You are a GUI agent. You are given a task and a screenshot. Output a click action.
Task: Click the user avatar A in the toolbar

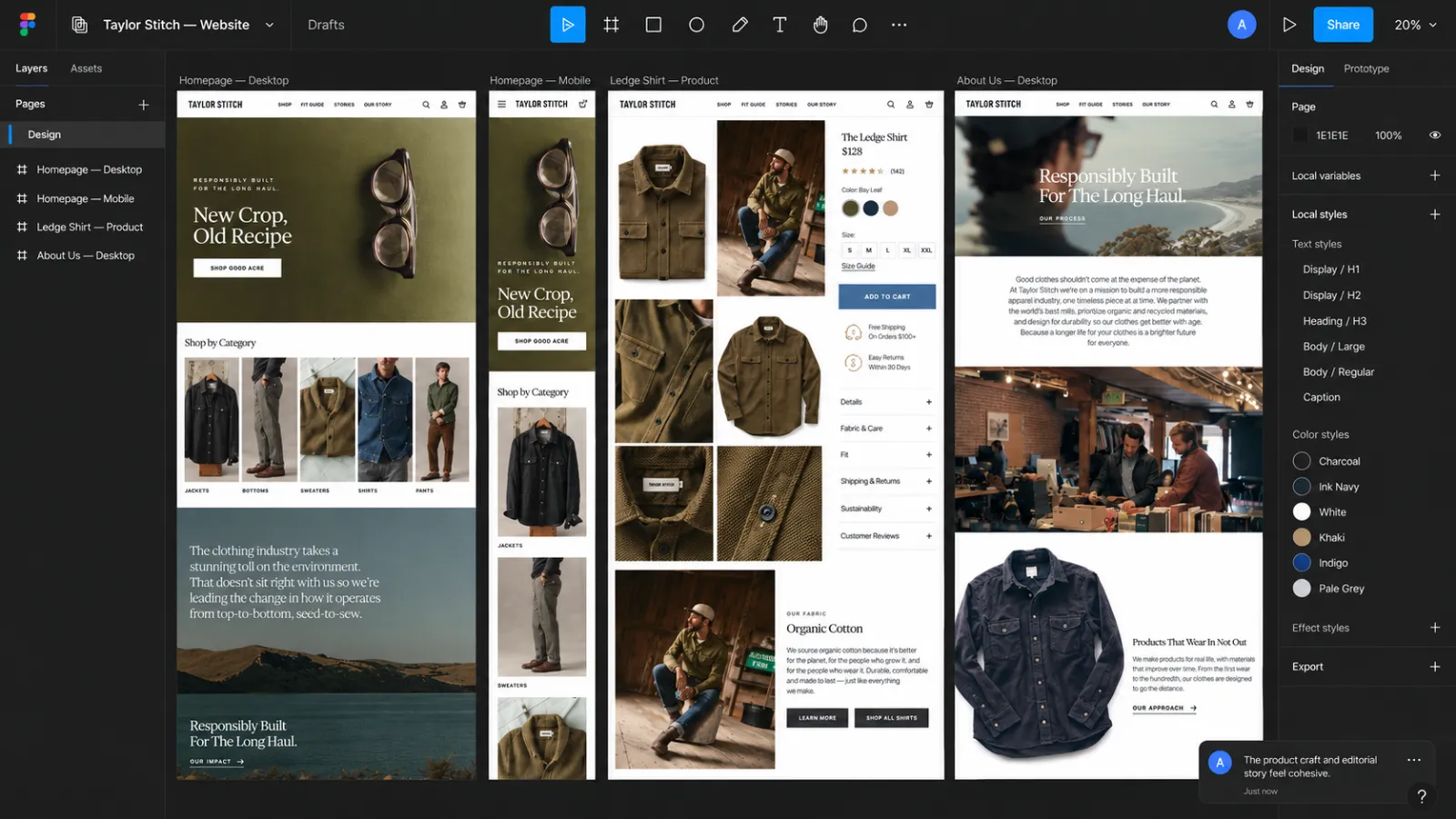point(1241,25)
